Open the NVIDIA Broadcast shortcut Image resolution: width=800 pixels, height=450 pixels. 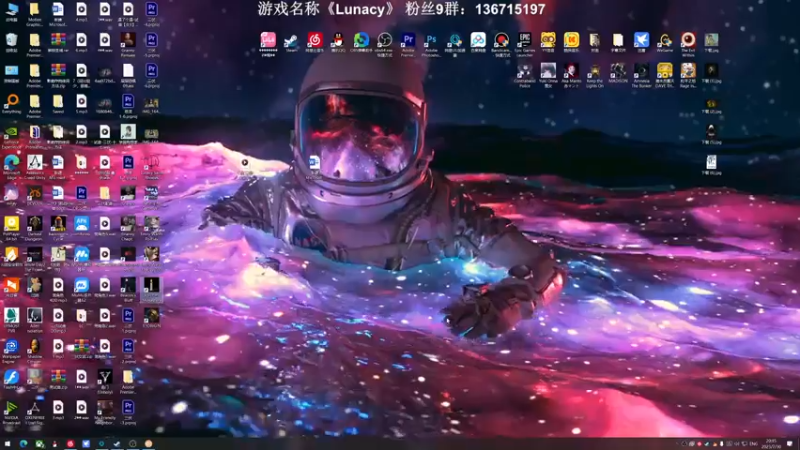[x=11, y=412]
